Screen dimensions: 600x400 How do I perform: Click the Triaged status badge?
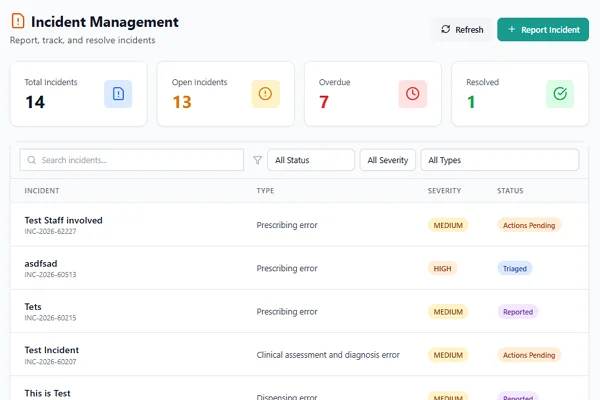(515, 269)
